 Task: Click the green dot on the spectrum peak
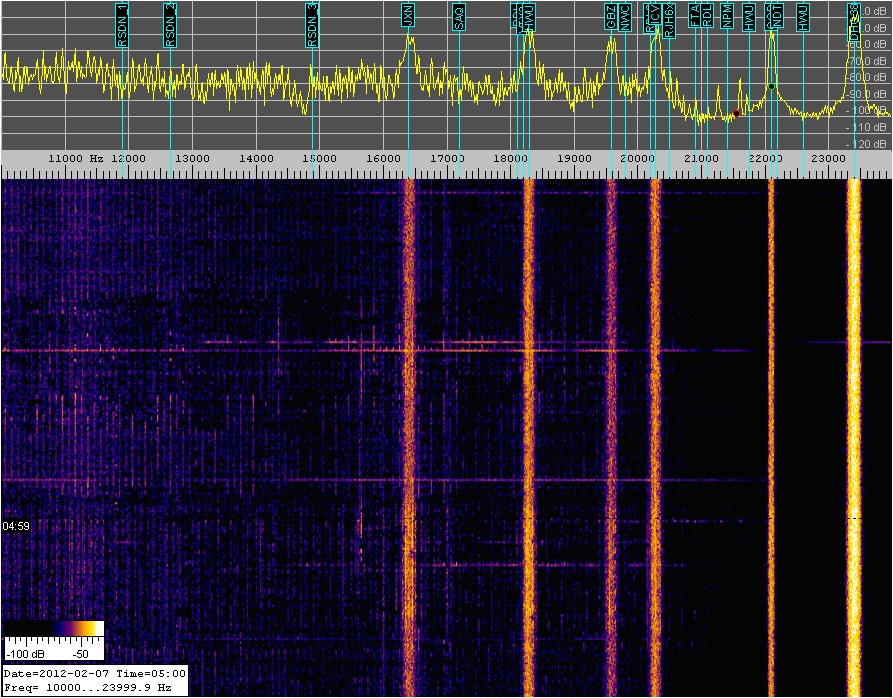click(x=771, y=87)
